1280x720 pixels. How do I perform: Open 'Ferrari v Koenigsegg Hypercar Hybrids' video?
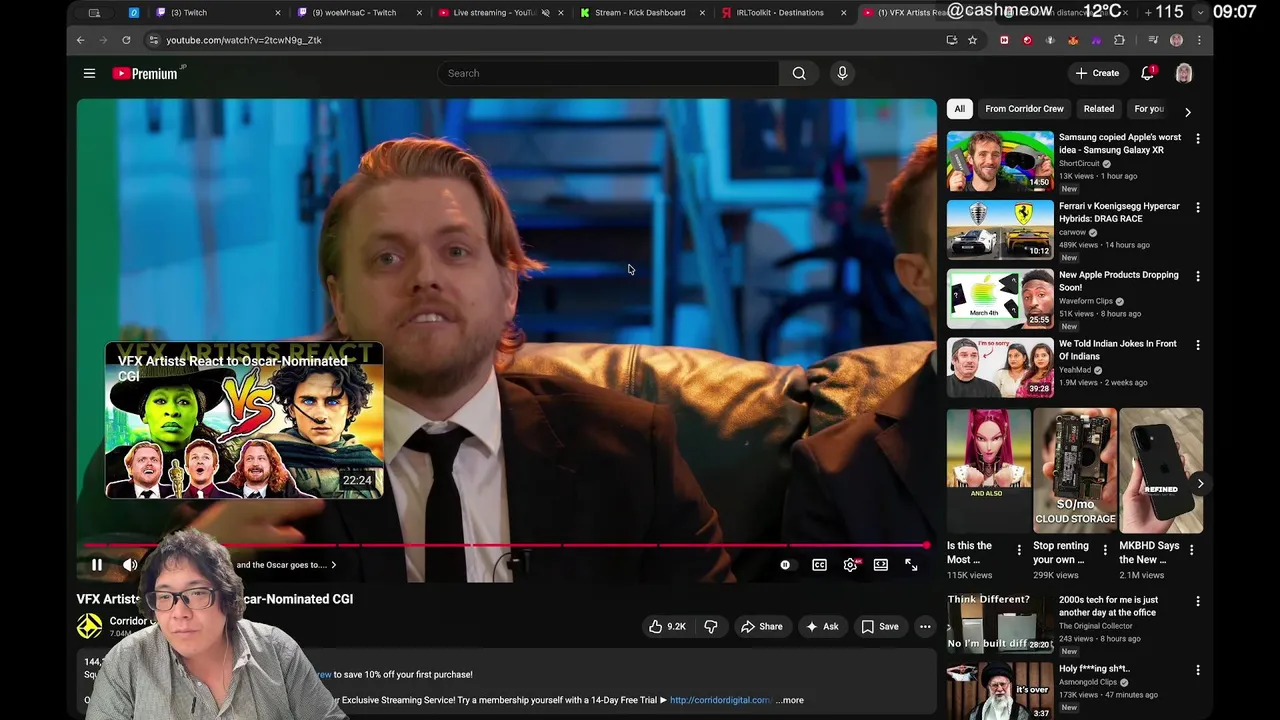coord(1119,212)
